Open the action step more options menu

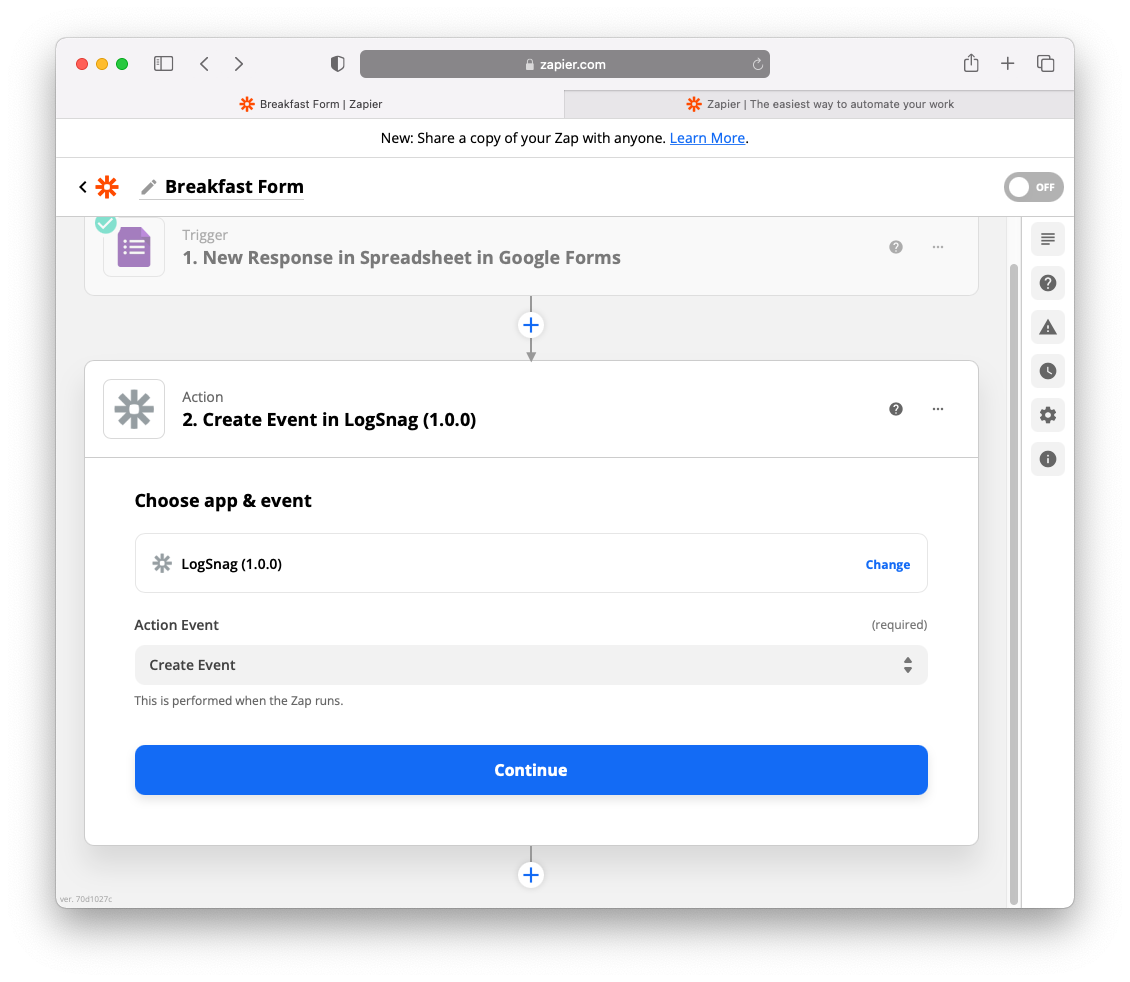click(938, 409)
